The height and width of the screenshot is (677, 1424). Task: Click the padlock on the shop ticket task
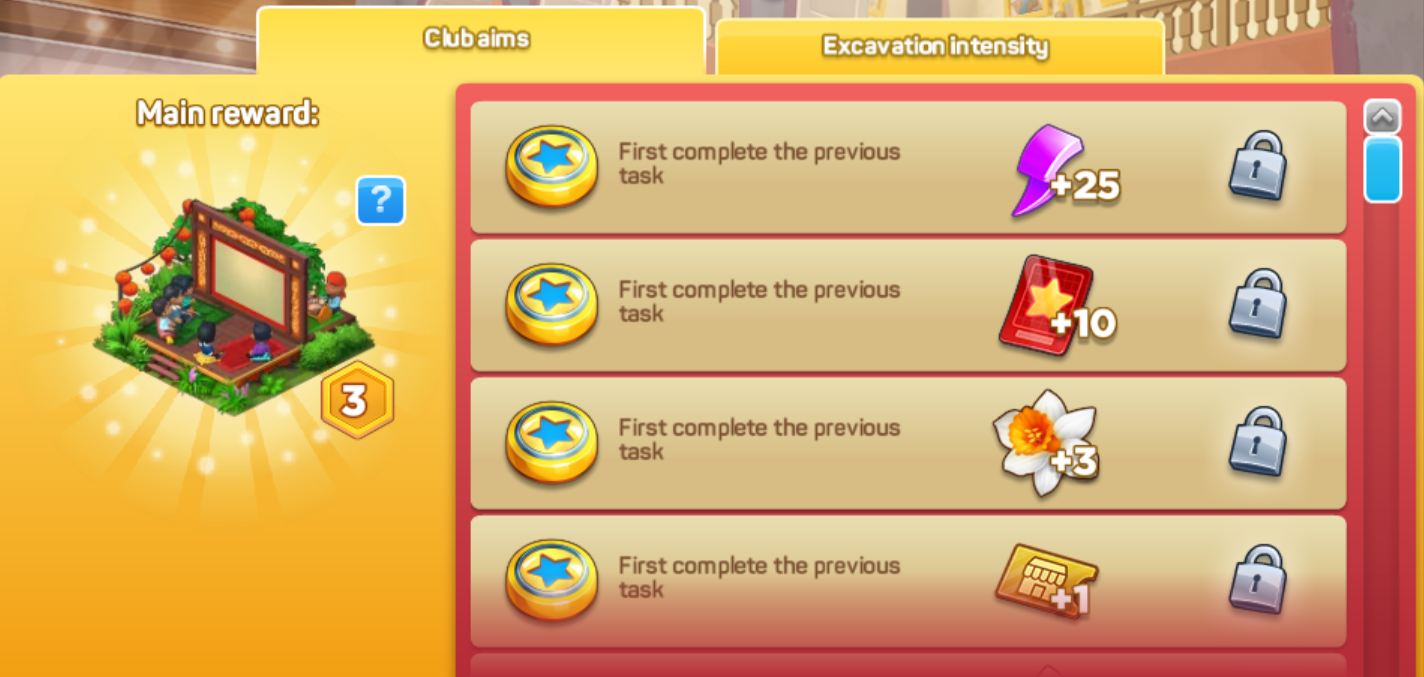tap(1256, 579)
